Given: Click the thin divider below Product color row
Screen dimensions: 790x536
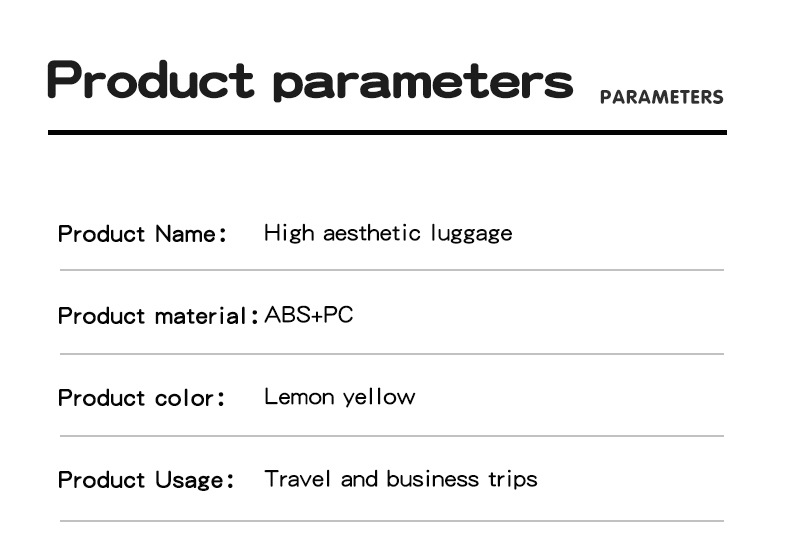Looking at the screenshot, I should [x=391, y=436].
